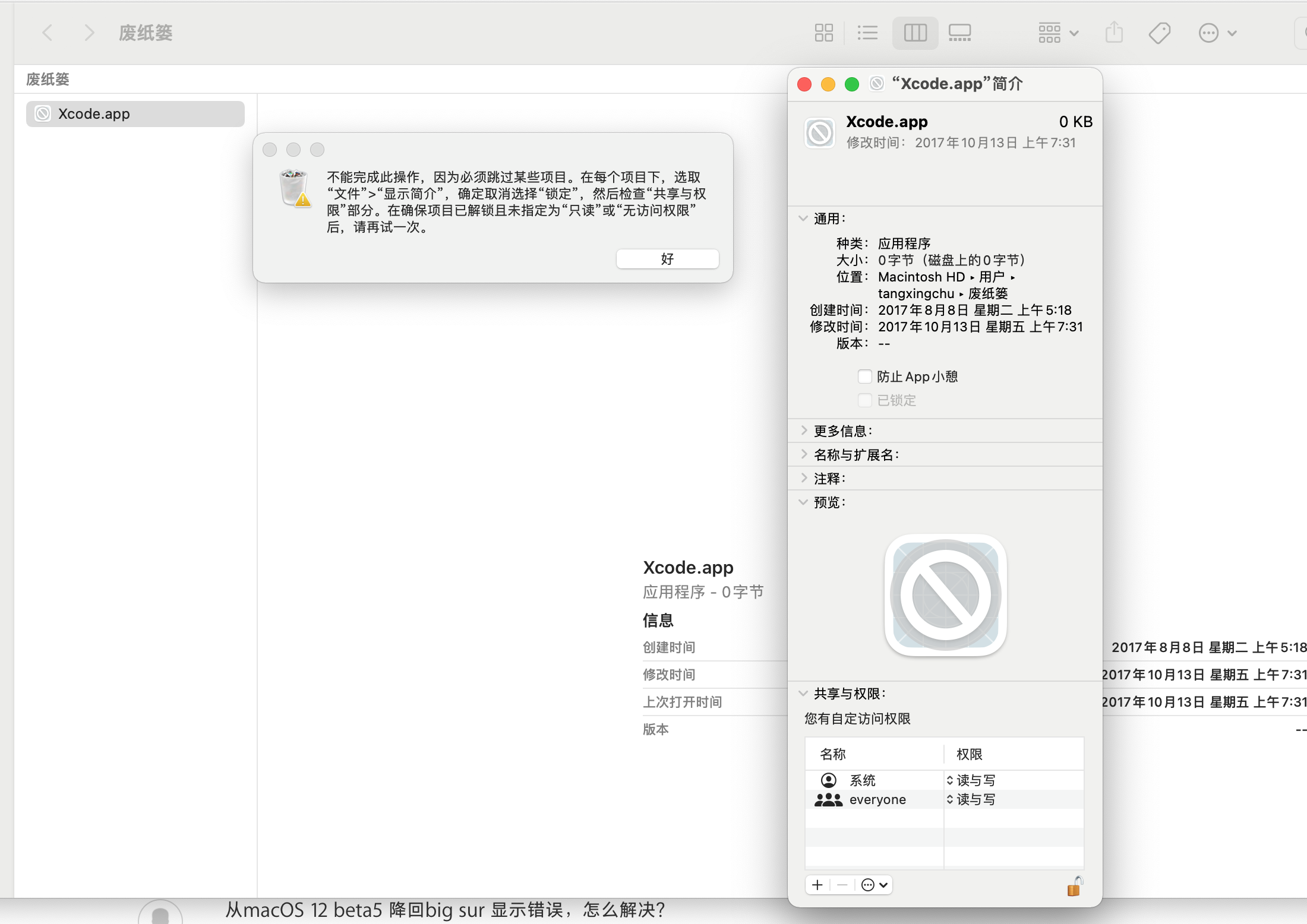Image resolution: width=1307 pixels, height=924 pixels.
Task: Click the 已锁定 checkbox
Action: (x=865, y=400)
